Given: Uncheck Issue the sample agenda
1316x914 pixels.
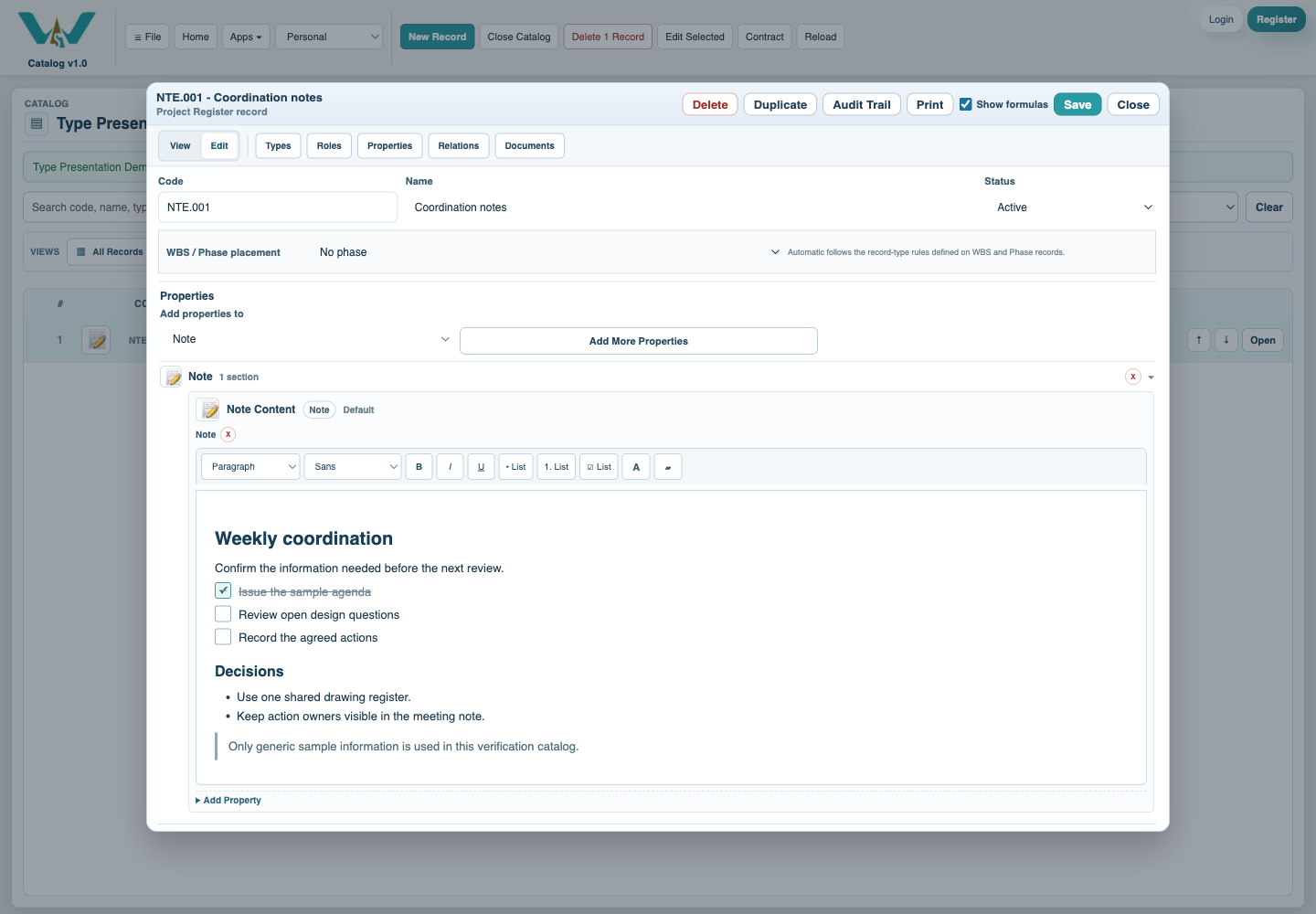Looking at the screenshot, I should click(223, 590).
